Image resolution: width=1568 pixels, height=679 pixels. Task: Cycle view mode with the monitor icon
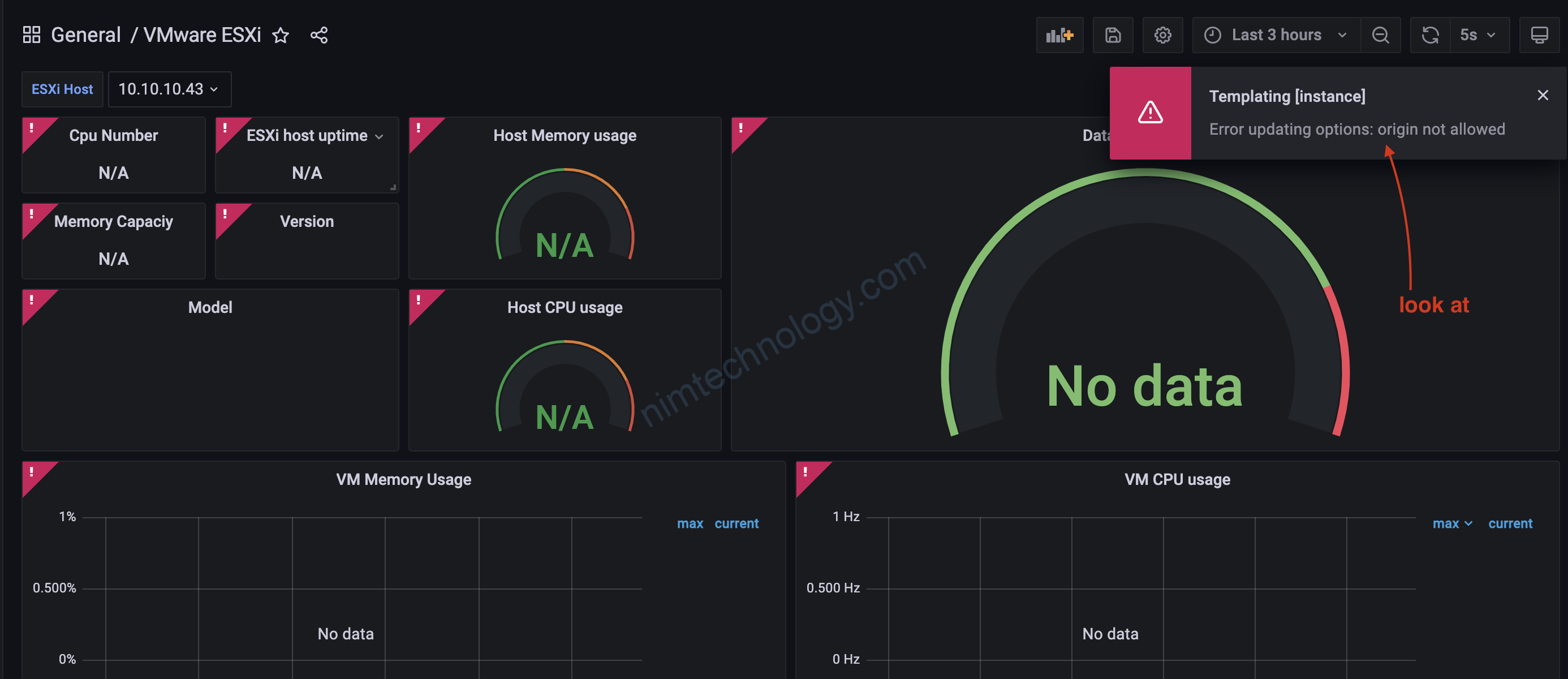tap(1539, 35)
